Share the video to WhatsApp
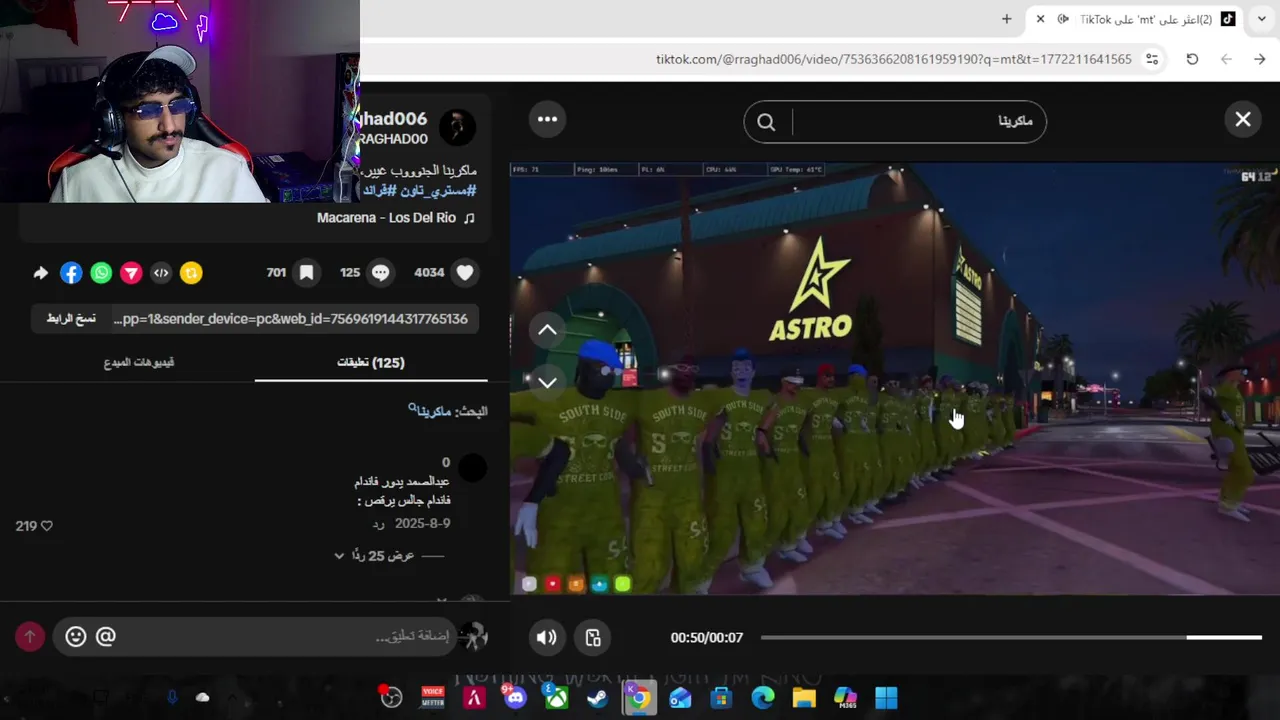Screen dimensions: 1280x720 [101, 272]
